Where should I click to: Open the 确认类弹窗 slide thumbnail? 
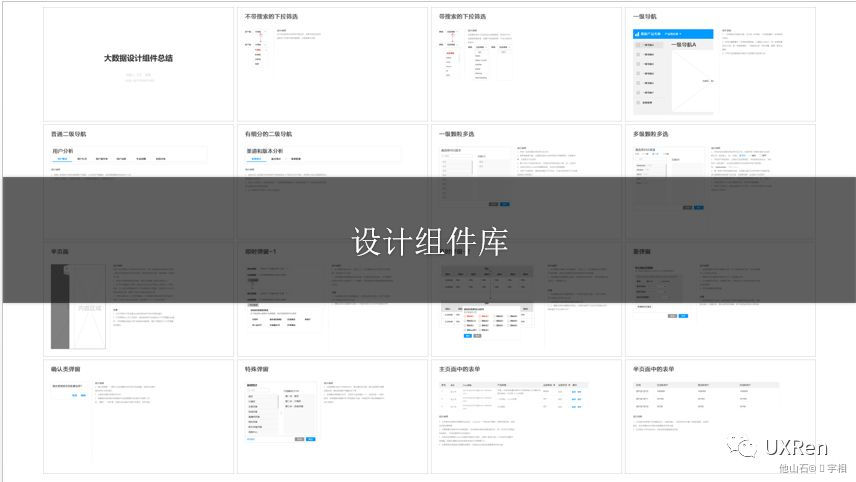[138, 417]
